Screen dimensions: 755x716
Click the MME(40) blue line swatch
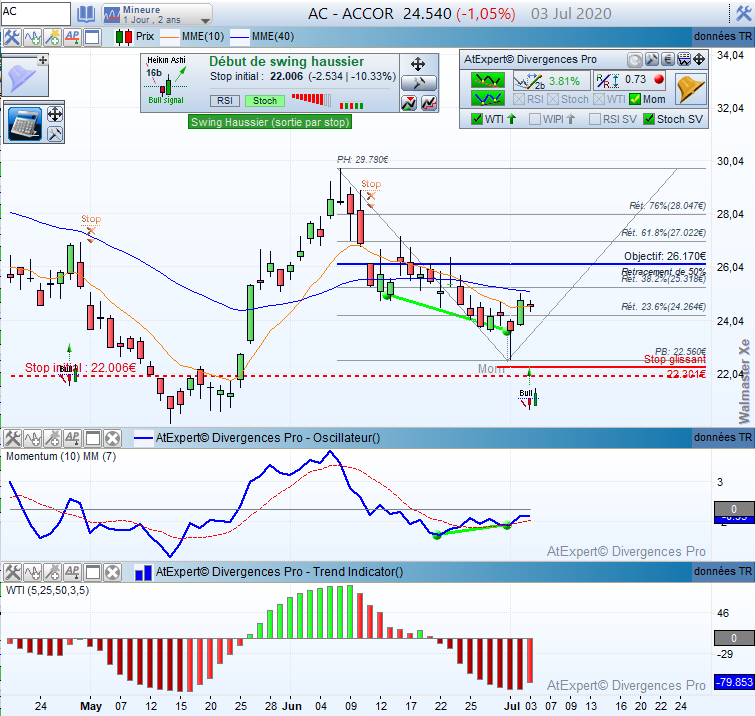240,37
